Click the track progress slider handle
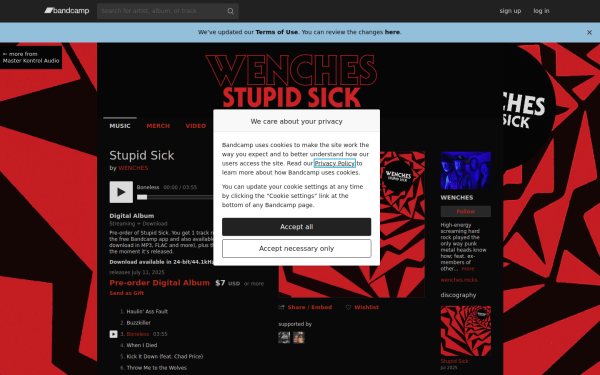The width and height of the screenshot is (600, 375). tap(142, 197)
